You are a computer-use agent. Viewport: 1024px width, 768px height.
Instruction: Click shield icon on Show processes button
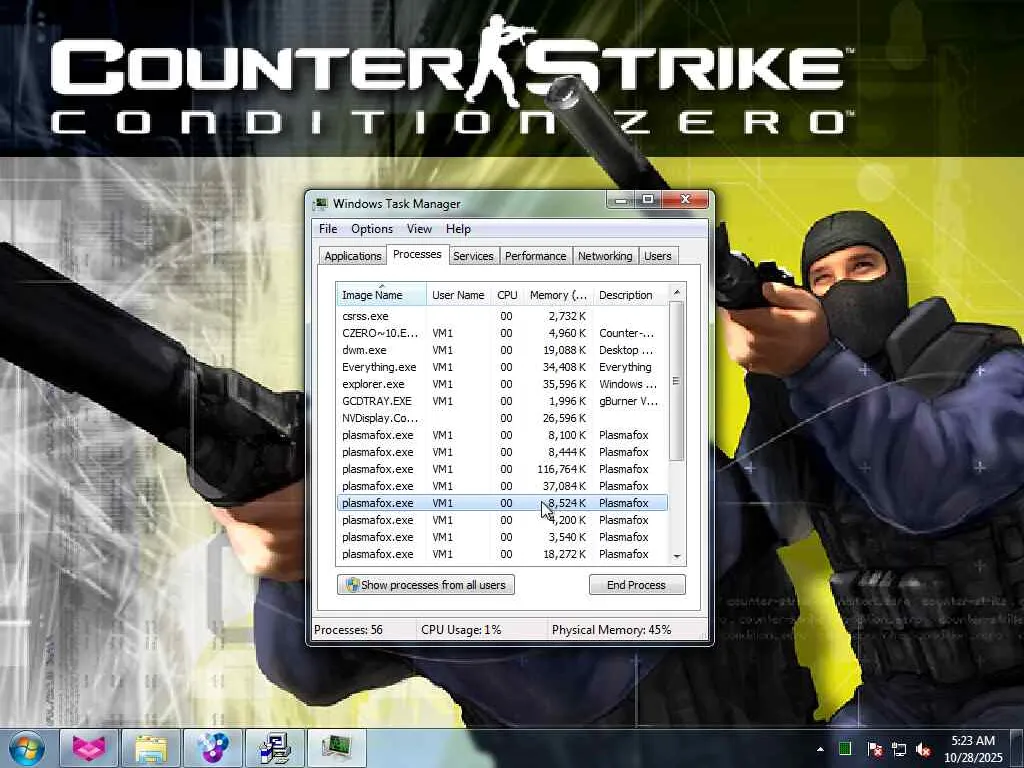tap(353, 584)
